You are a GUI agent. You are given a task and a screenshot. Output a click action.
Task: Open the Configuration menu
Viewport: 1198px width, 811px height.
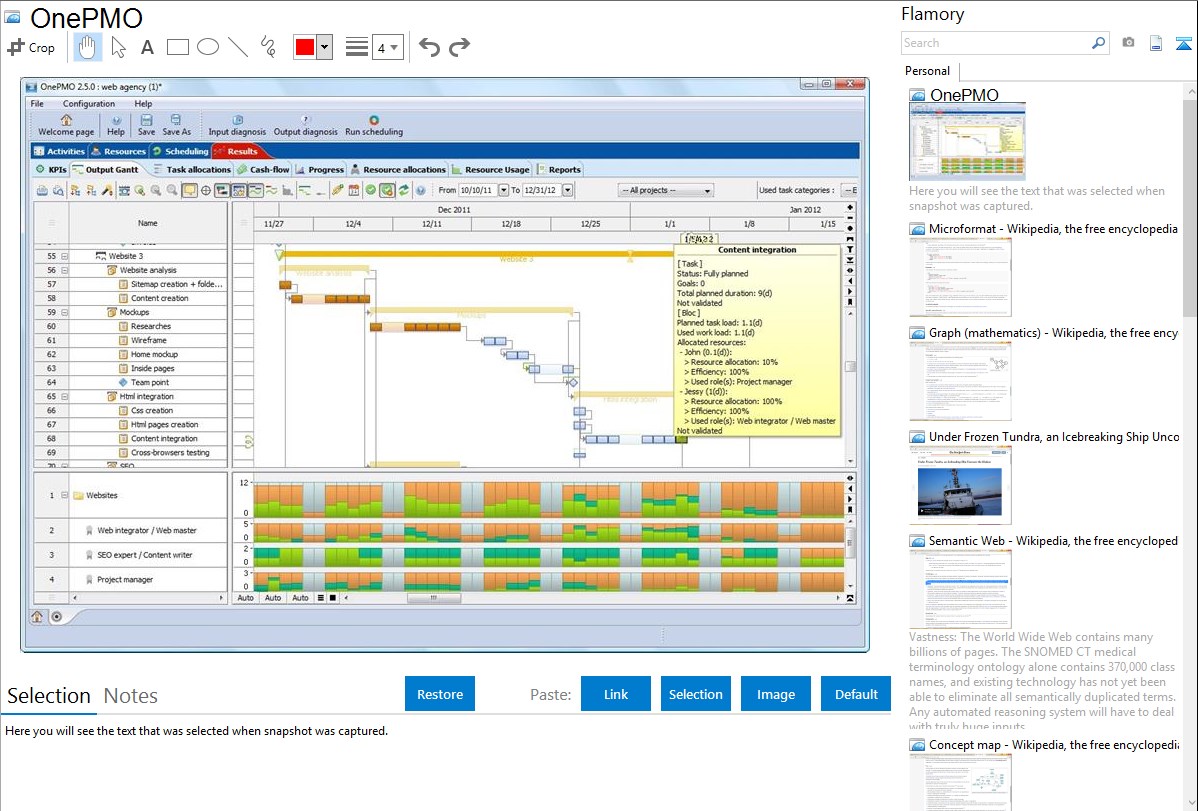point(89,104)
